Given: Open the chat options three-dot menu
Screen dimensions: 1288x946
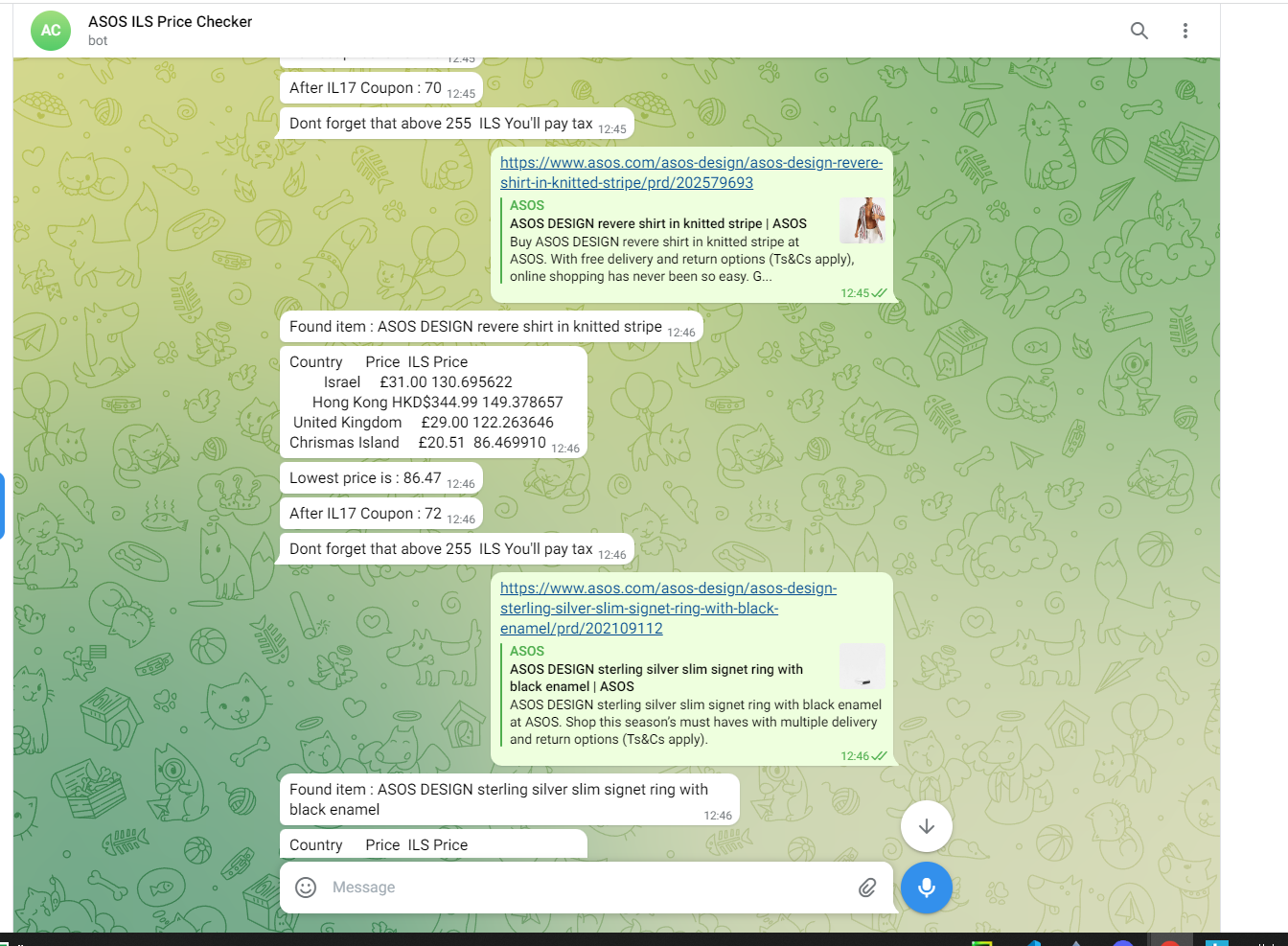Looking at the screenshot, I should click(x=1185, y=30).
